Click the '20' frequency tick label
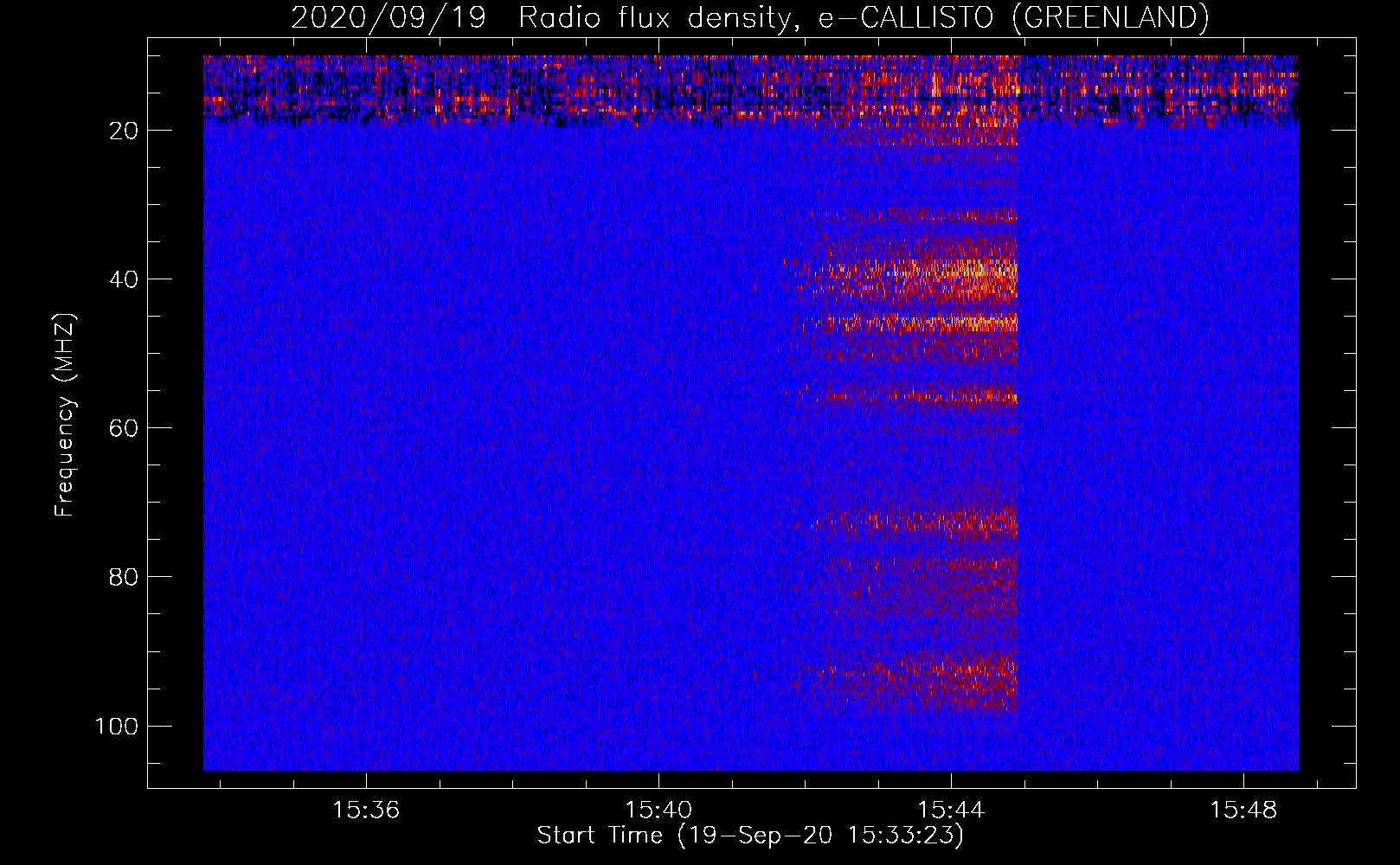The width and height of the screenshot is (1400, 865). pos(124,131)
